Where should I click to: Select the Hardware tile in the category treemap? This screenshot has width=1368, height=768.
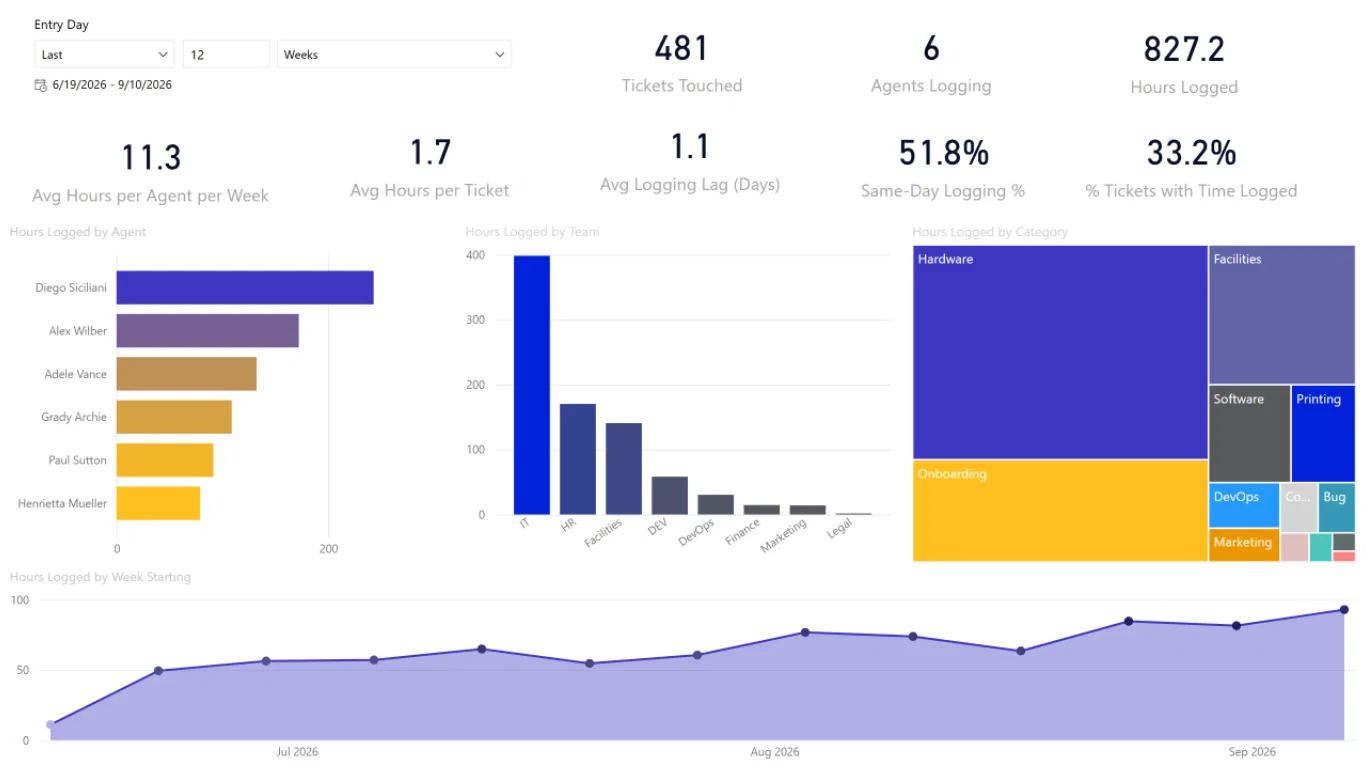1060,352
